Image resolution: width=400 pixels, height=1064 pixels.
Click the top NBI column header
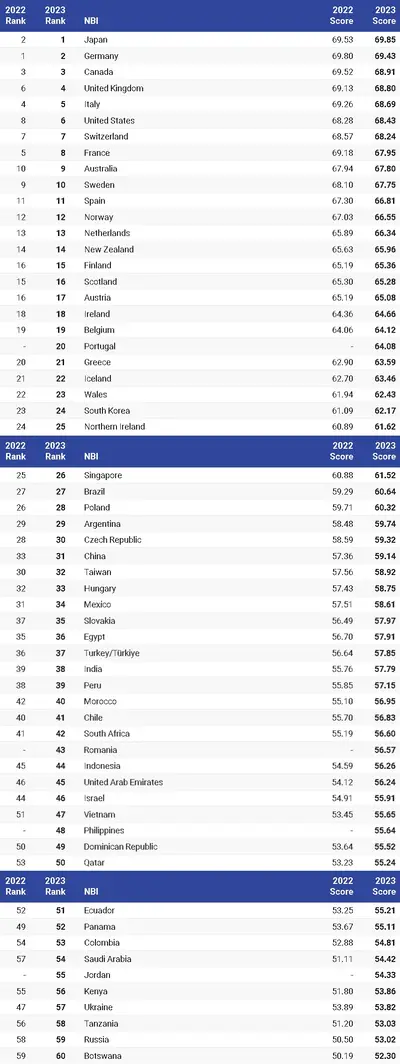pos(90,21)
